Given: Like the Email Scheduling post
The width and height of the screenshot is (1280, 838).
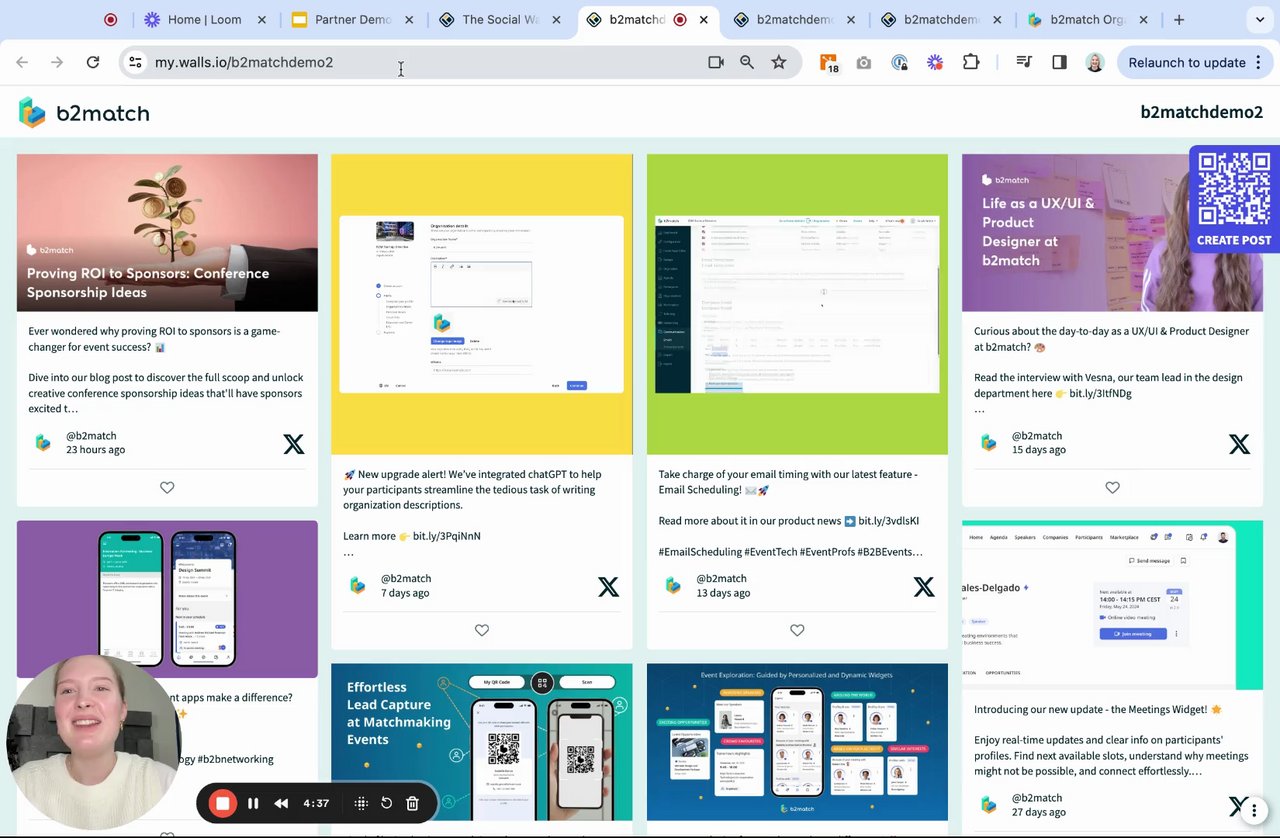Looking at the screenshot, I should pos(797,630).
